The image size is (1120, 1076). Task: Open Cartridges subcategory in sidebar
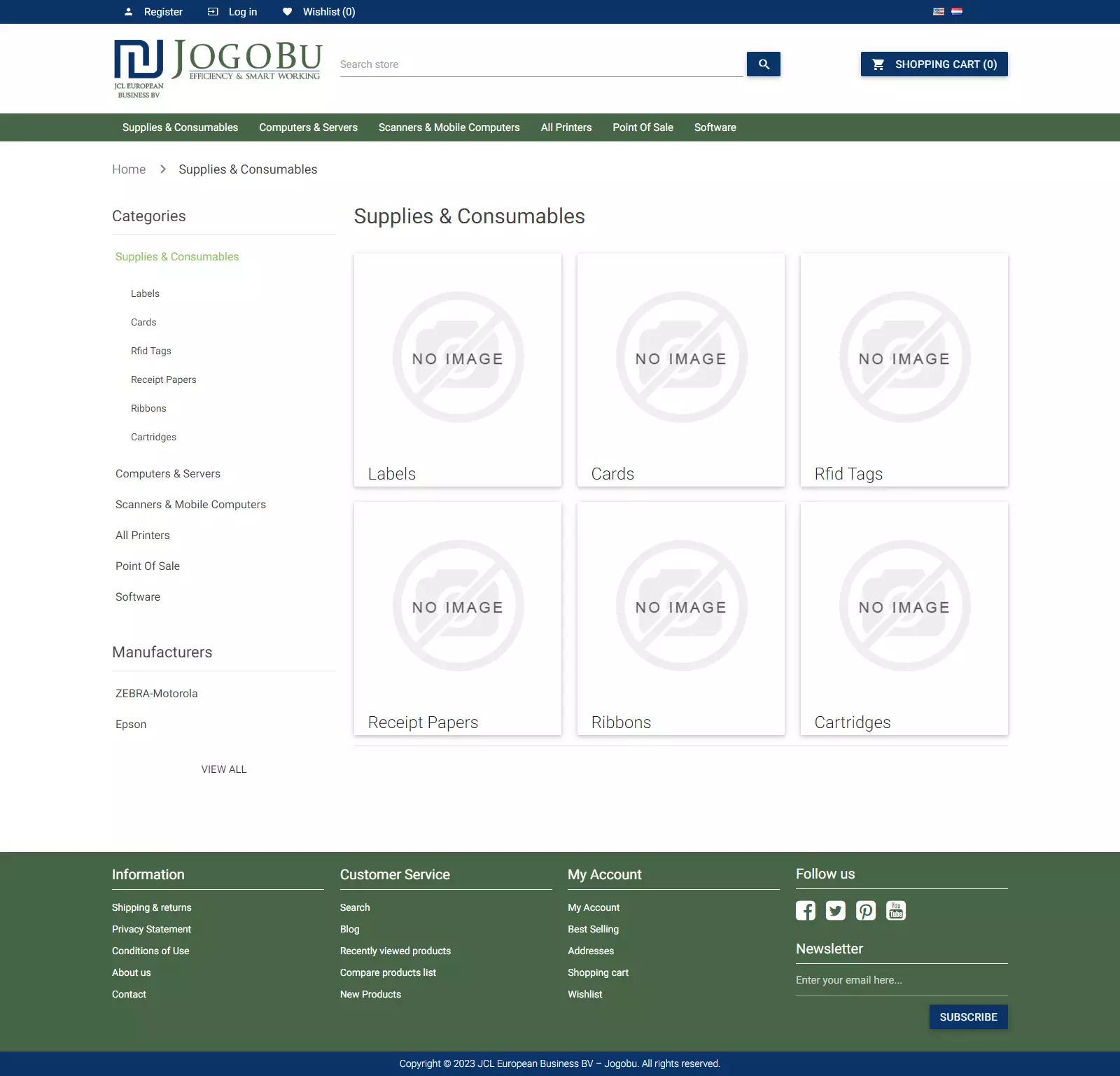pos(153,437)
